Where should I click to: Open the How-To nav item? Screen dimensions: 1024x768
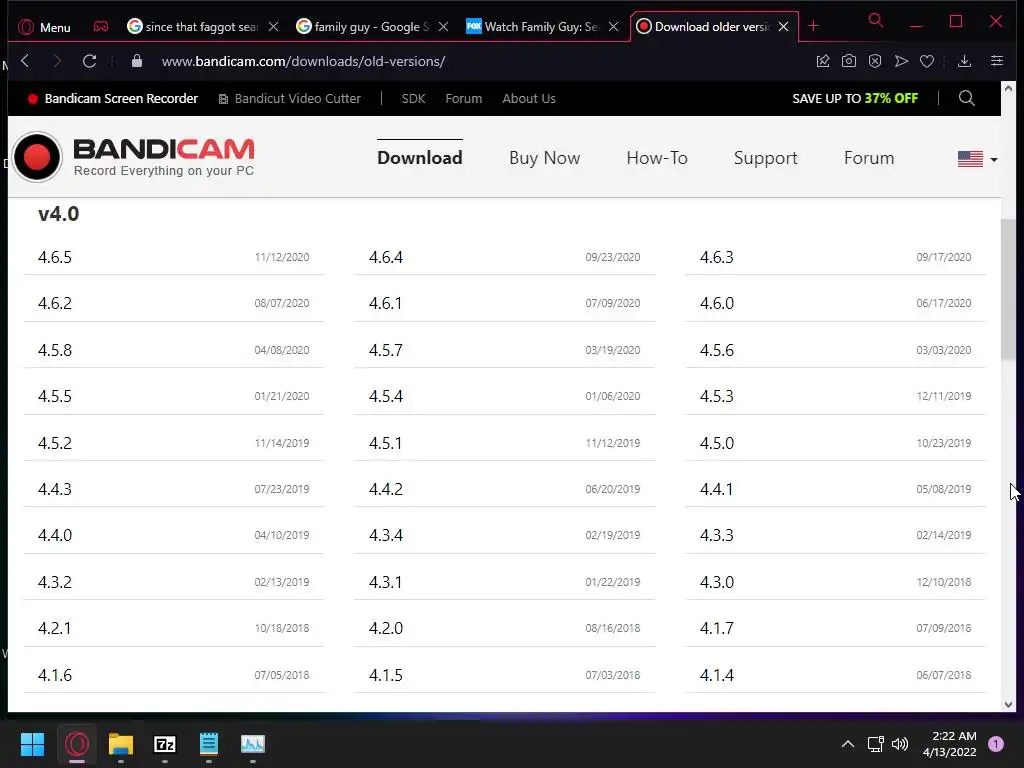tap(657, 158)
